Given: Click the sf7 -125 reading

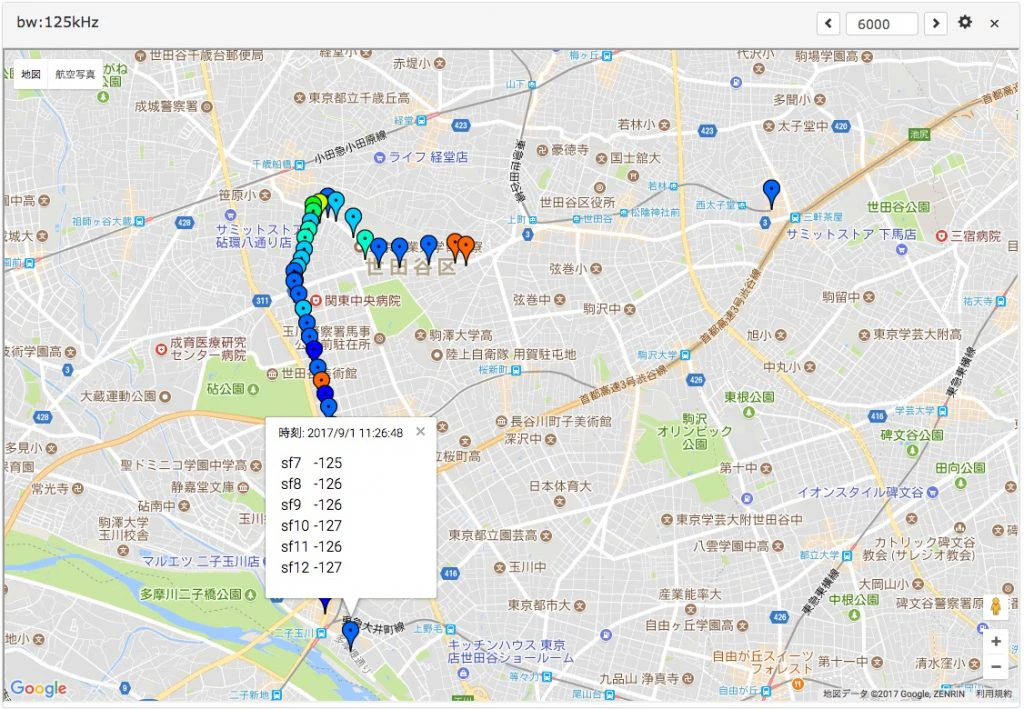Looking at the screenshot, I should click(312, 463).
